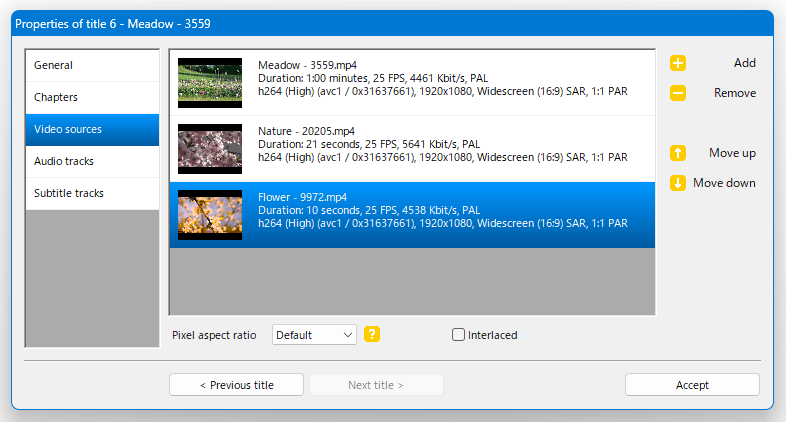Screen dimensions: 786x422
Task: Go to the Audio tracks tab
Action: coord(92,161)
